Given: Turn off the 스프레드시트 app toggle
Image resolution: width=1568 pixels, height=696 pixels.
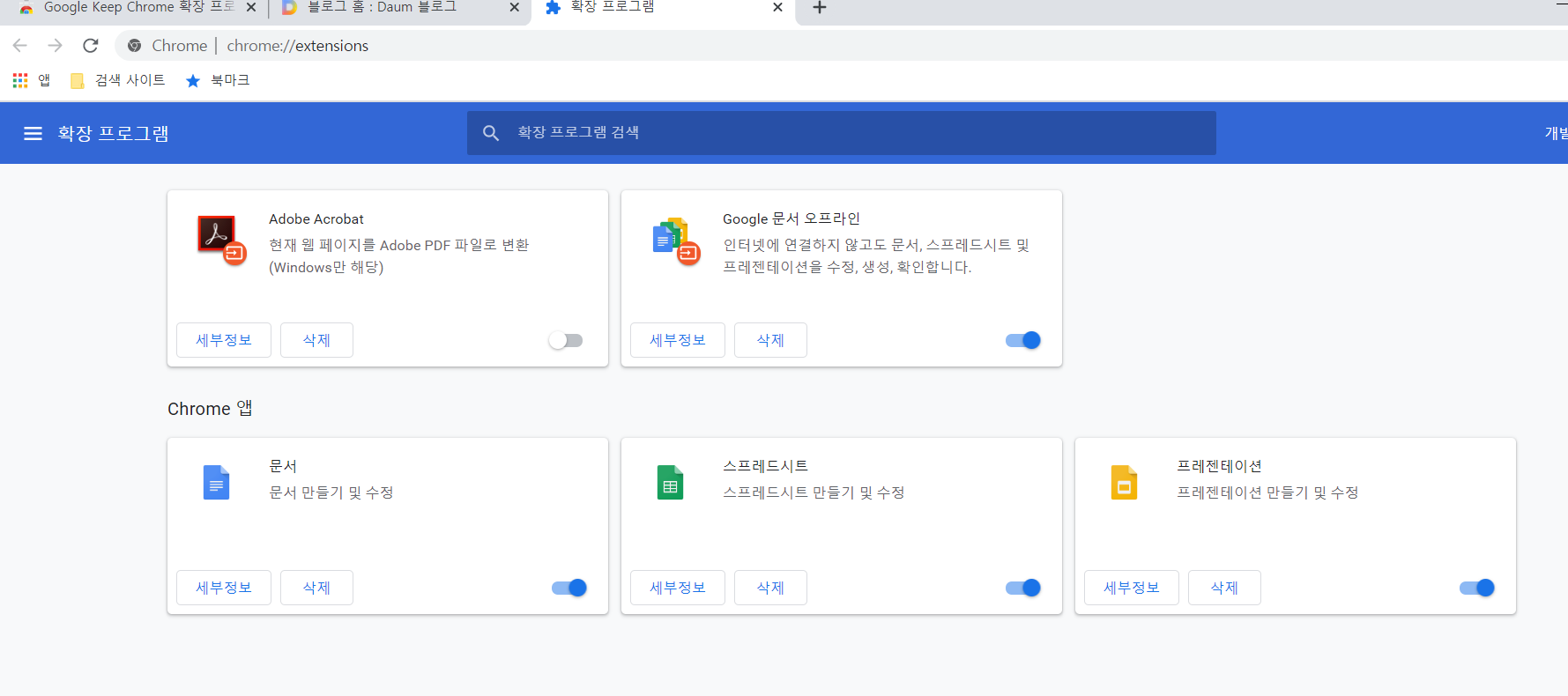Looking at the screenshot, I should [1022, 588].
